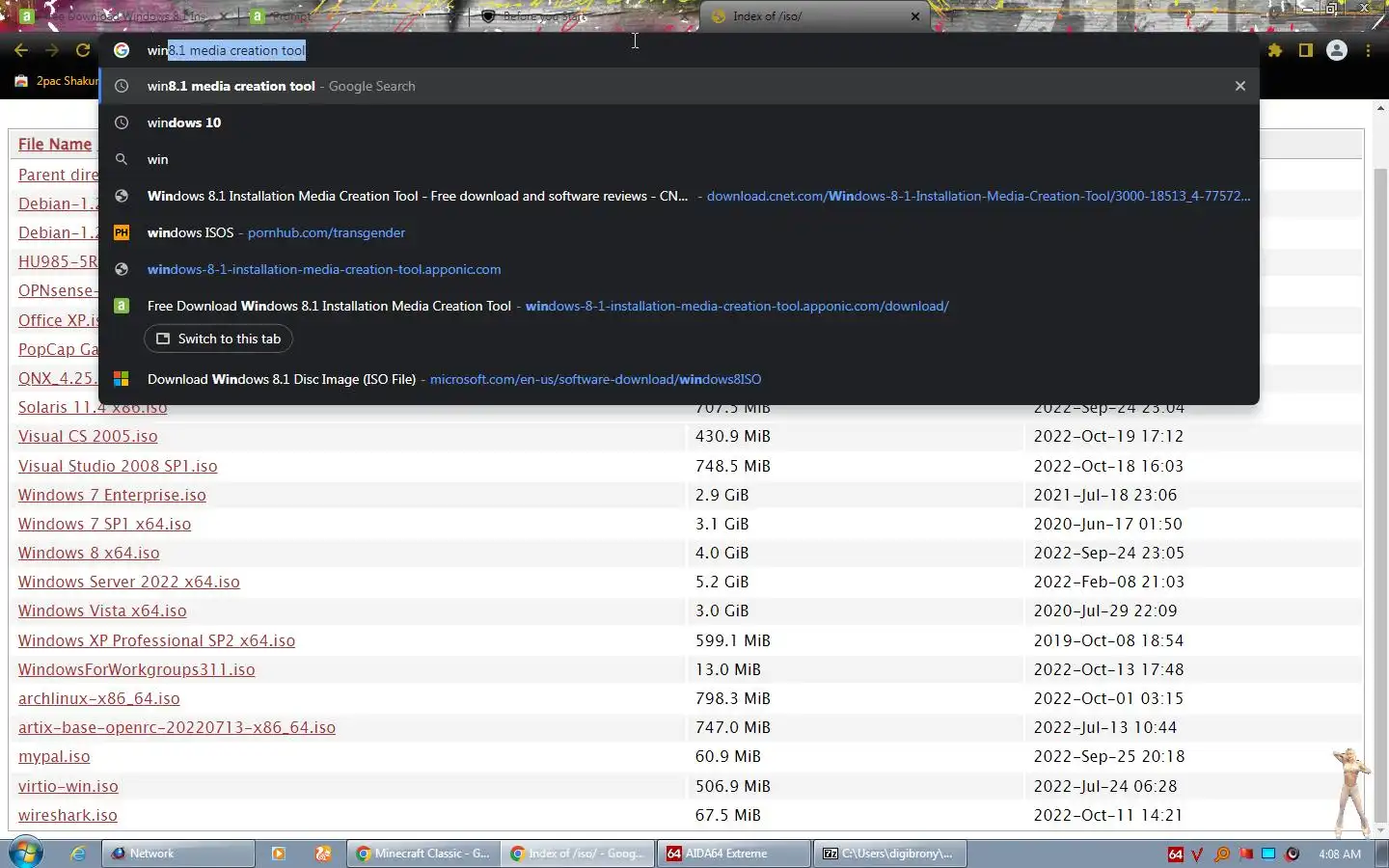Click the 4:08 AM clock
This screenshot has height=868, width=1389.
point(1340,854)
